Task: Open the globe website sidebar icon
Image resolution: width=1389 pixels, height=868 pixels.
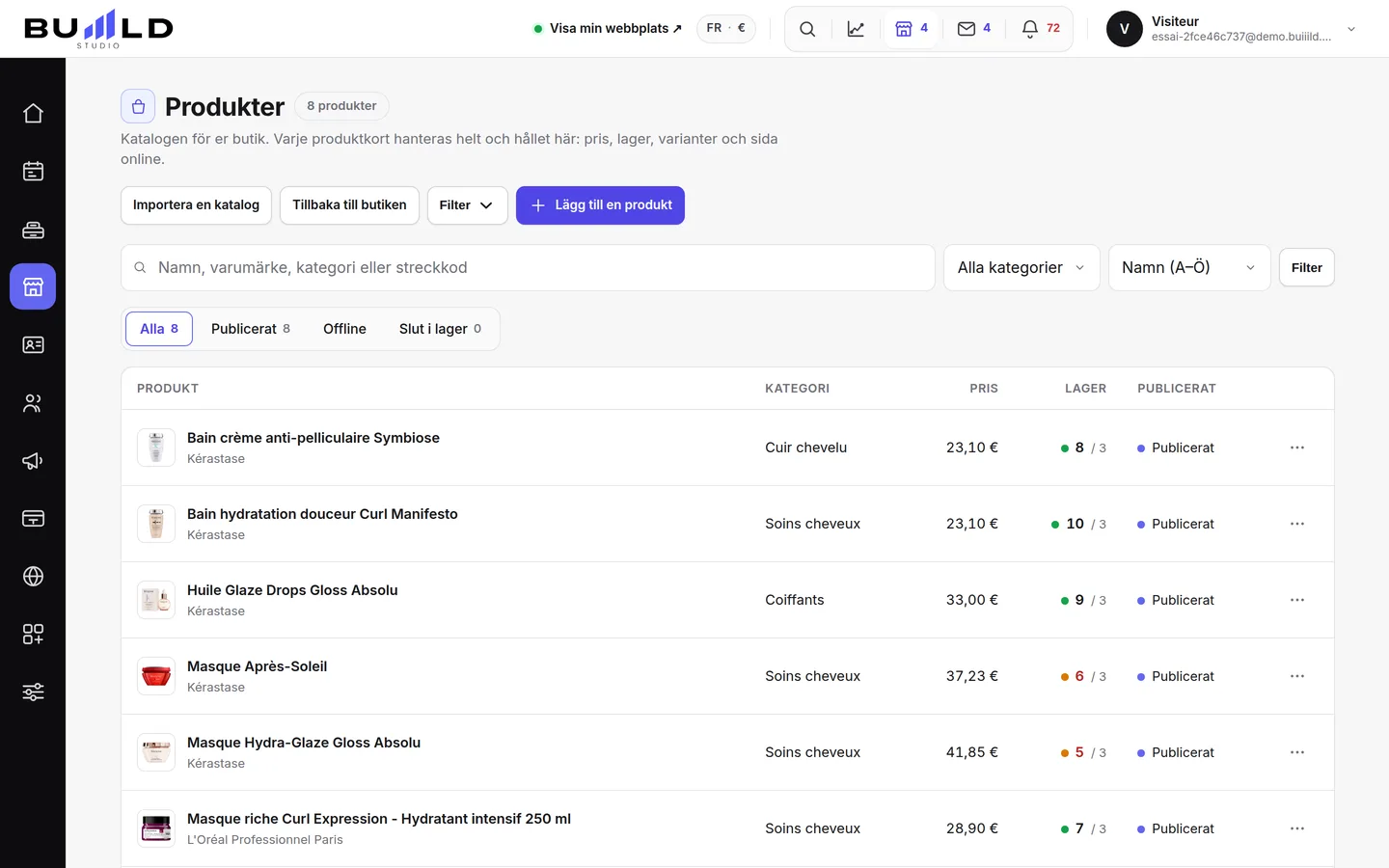Action: (33, 577)
